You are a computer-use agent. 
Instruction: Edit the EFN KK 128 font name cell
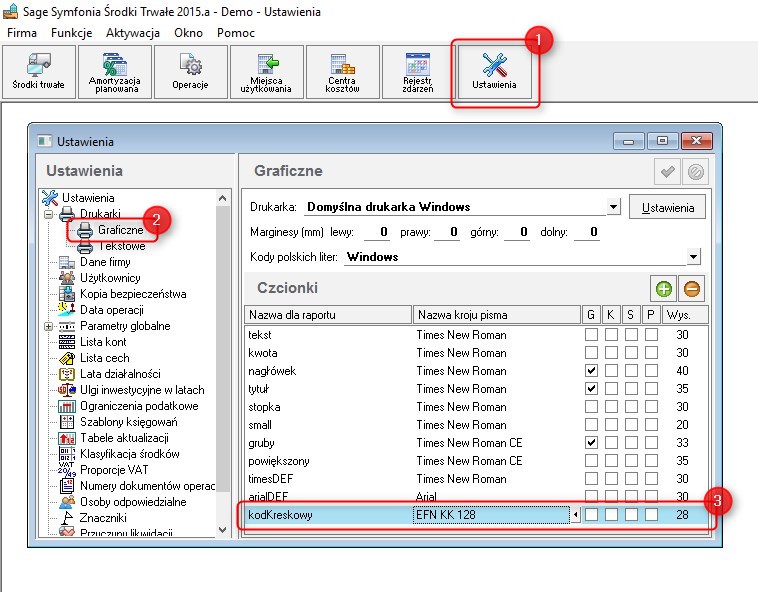[x=491, y=515]
